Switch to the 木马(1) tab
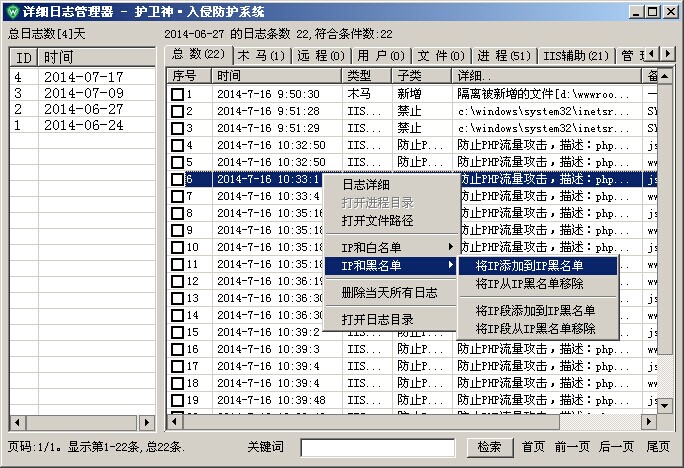This screenshot has width=684, height=468. click(x=262, y=55)
